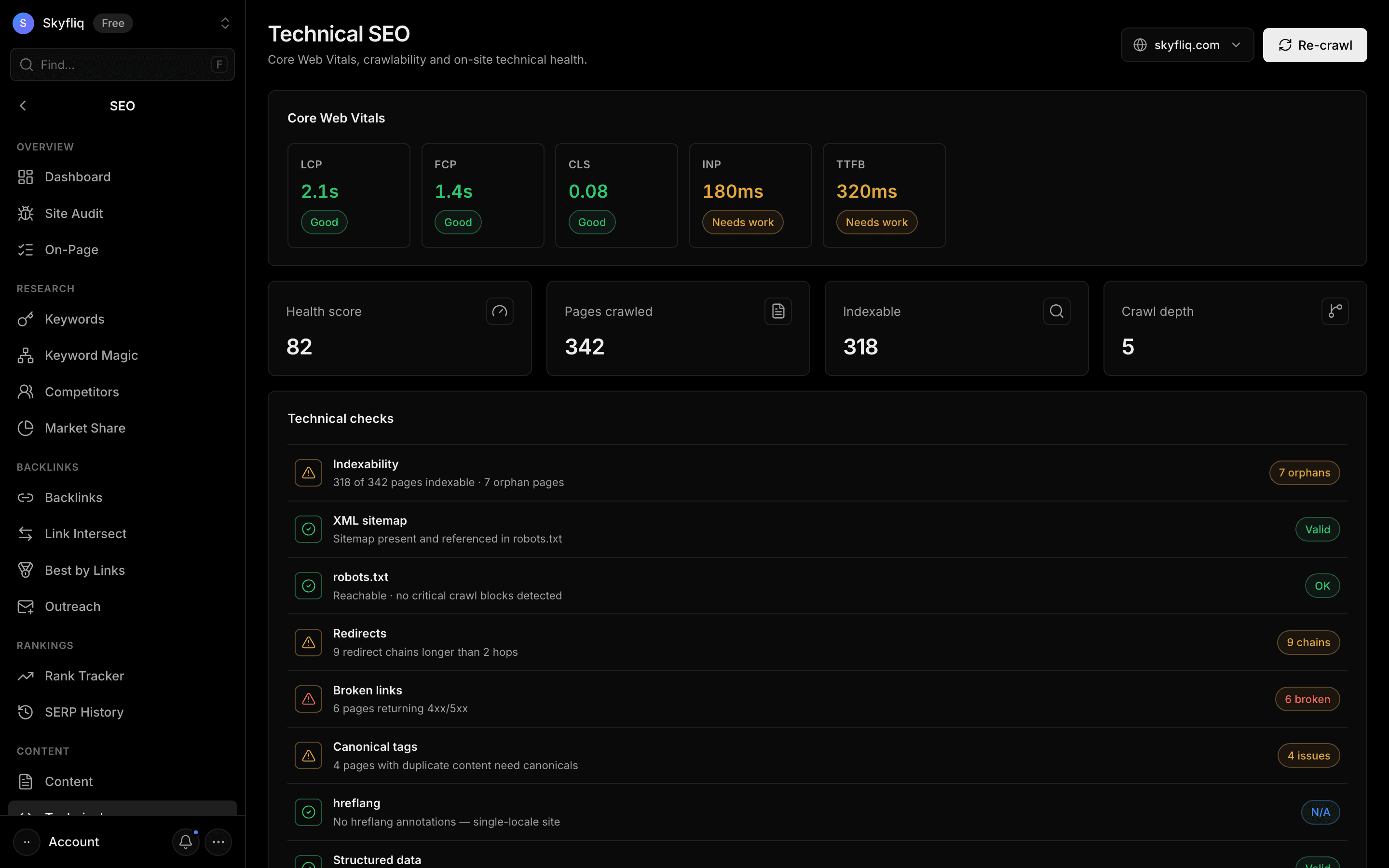Click '9 redirect chains longer than 2 hops'
Image resolution: width=1389 pixels, height=868 pixels.
(x=425, y=652)
